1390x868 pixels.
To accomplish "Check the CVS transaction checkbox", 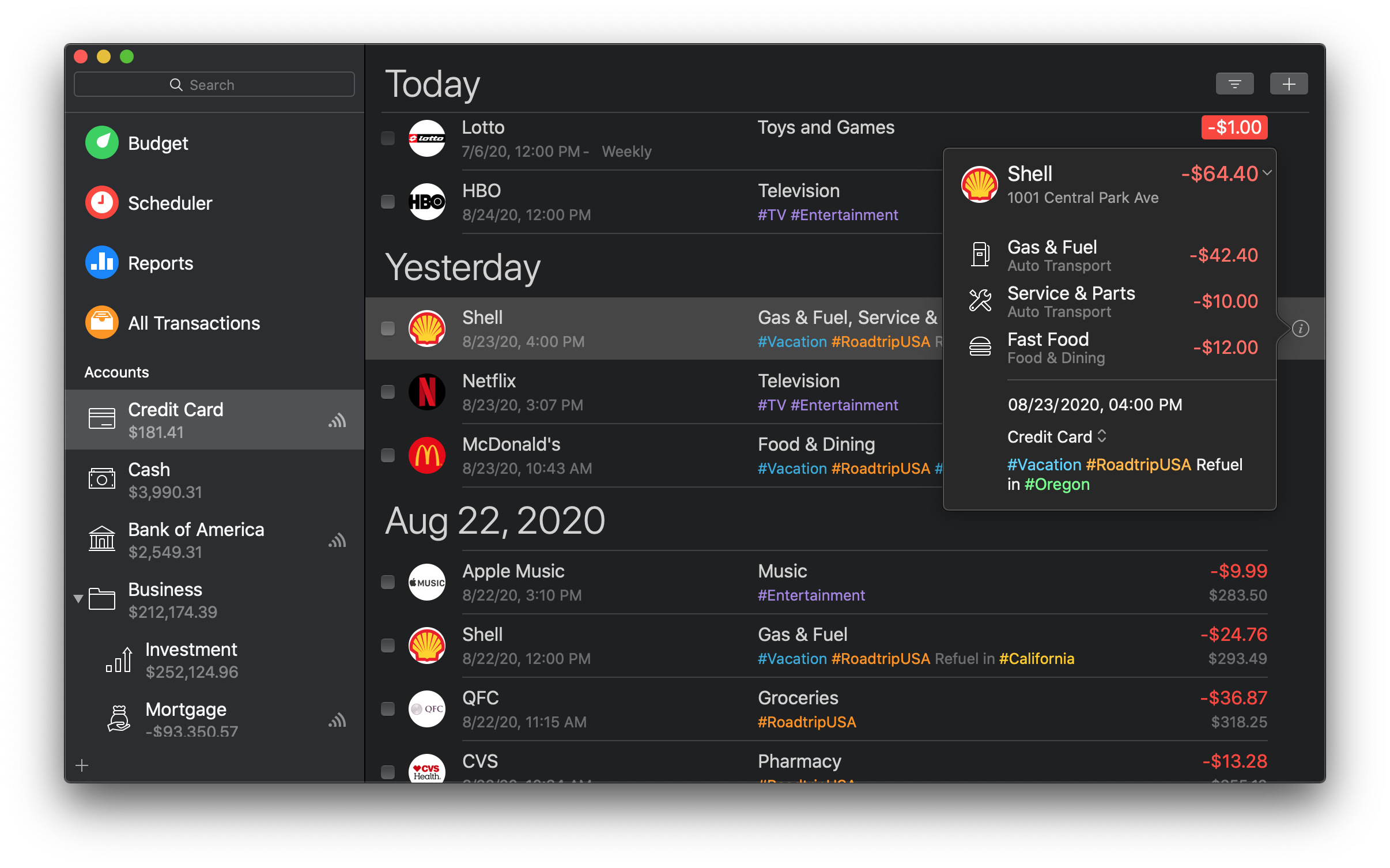I will (388, 772).
